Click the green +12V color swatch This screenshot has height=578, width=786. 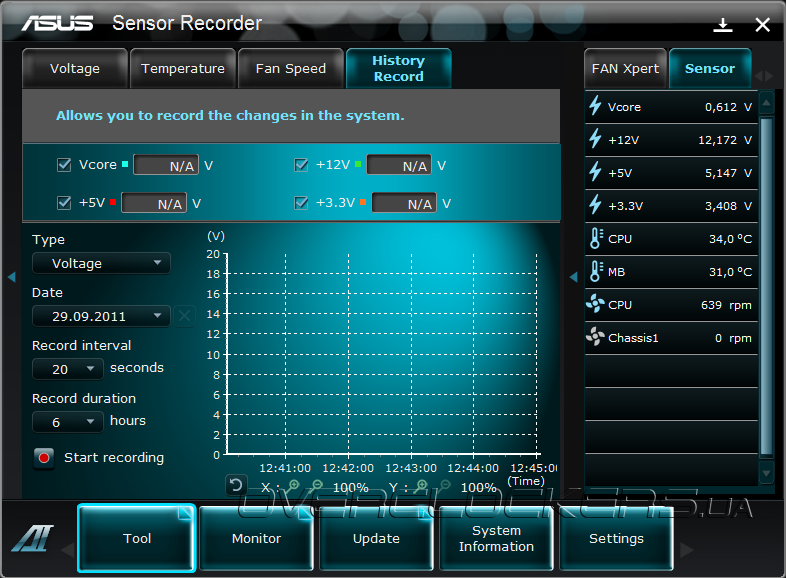pyautogui.click(x=358, y=164)
